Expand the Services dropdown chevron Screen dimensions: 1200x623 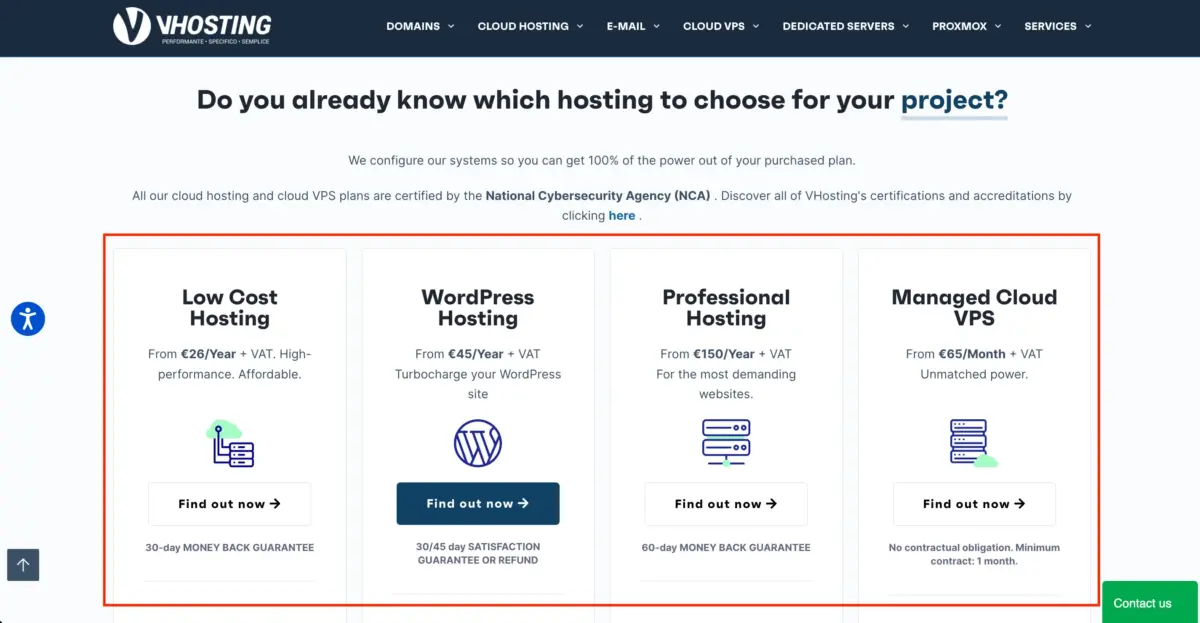tap(1088, 26)
